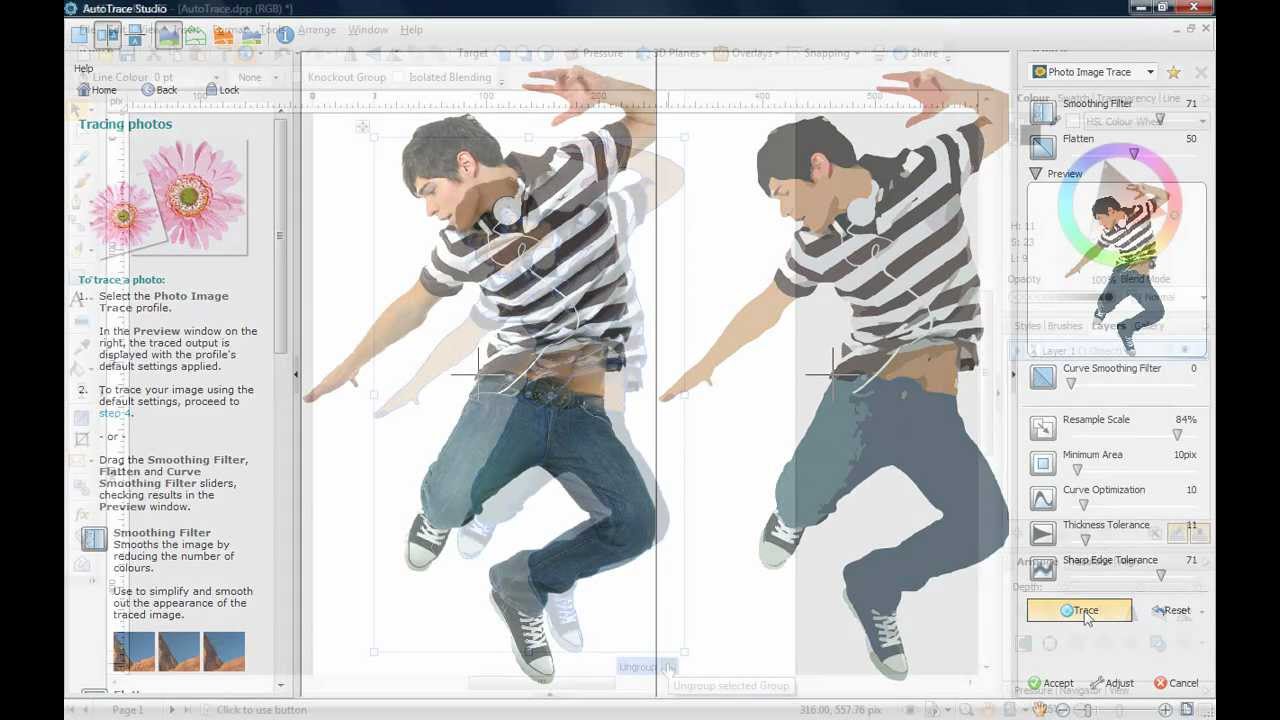Click 'Click to use button' status text
The height and width of the screenshot is (720, 1280).
click(262, 710)
